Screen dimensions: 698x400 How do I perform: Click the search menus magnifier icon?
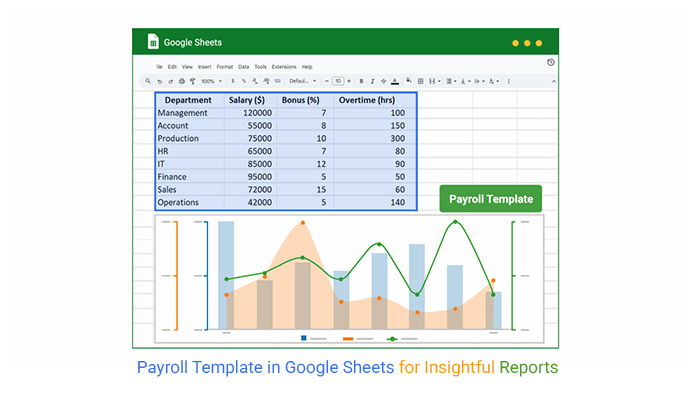tap(148, 81)
